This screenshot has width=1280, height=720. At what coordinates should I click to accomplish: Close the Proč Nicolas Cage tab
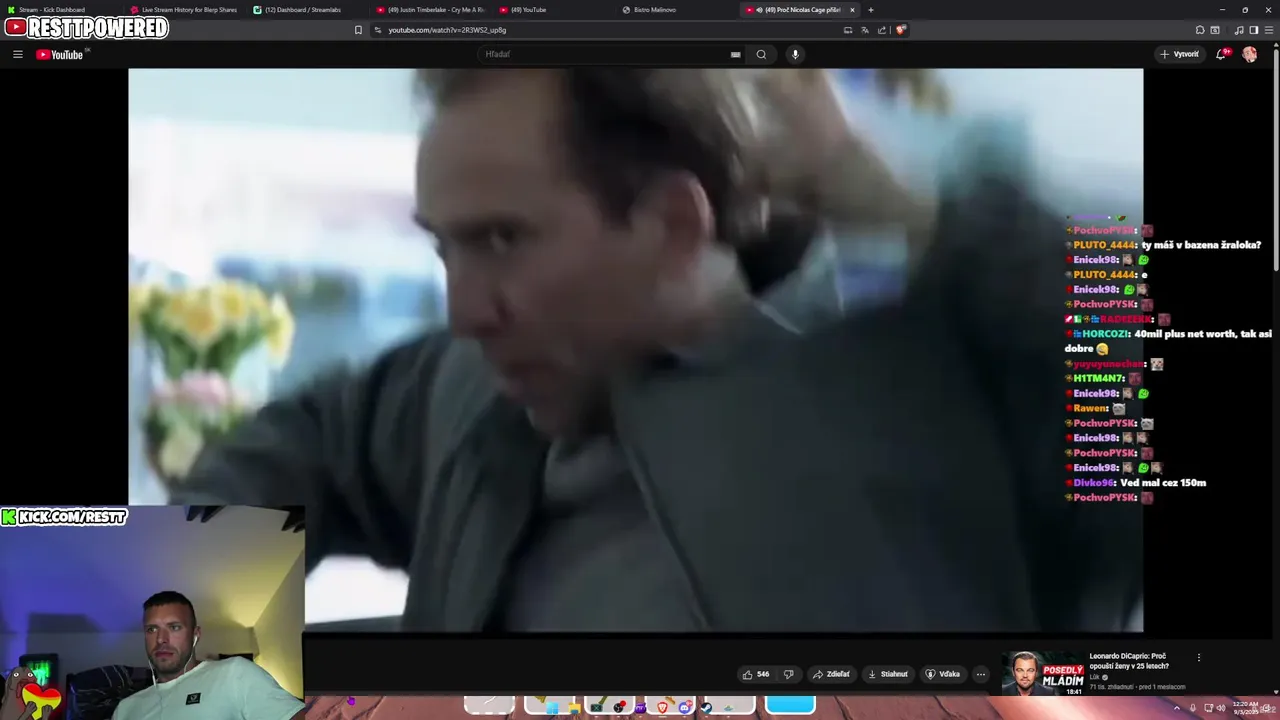852,10
